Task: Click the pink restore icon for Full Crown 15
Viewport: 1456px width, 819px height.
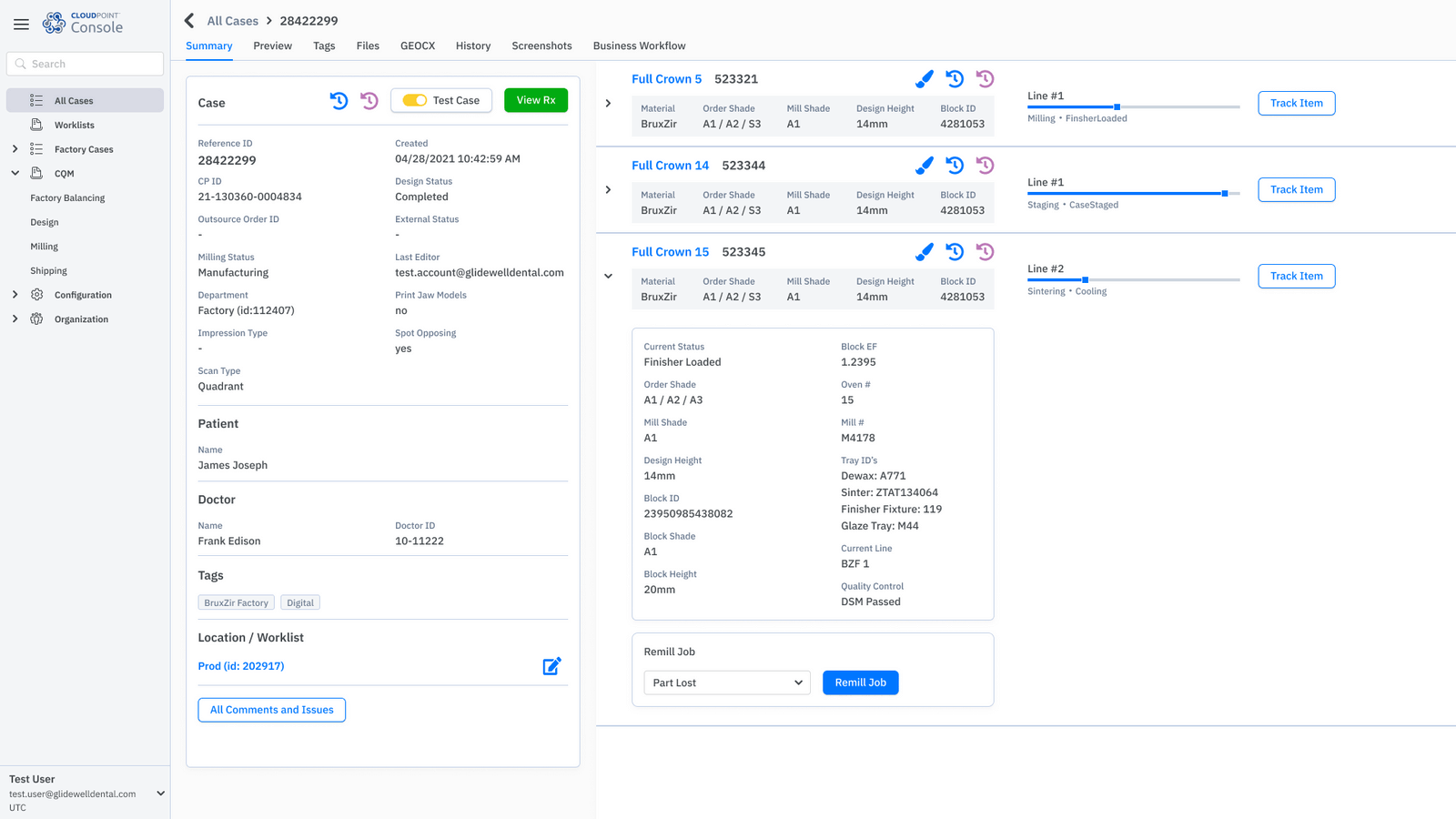Action: [x=984, y=252]
